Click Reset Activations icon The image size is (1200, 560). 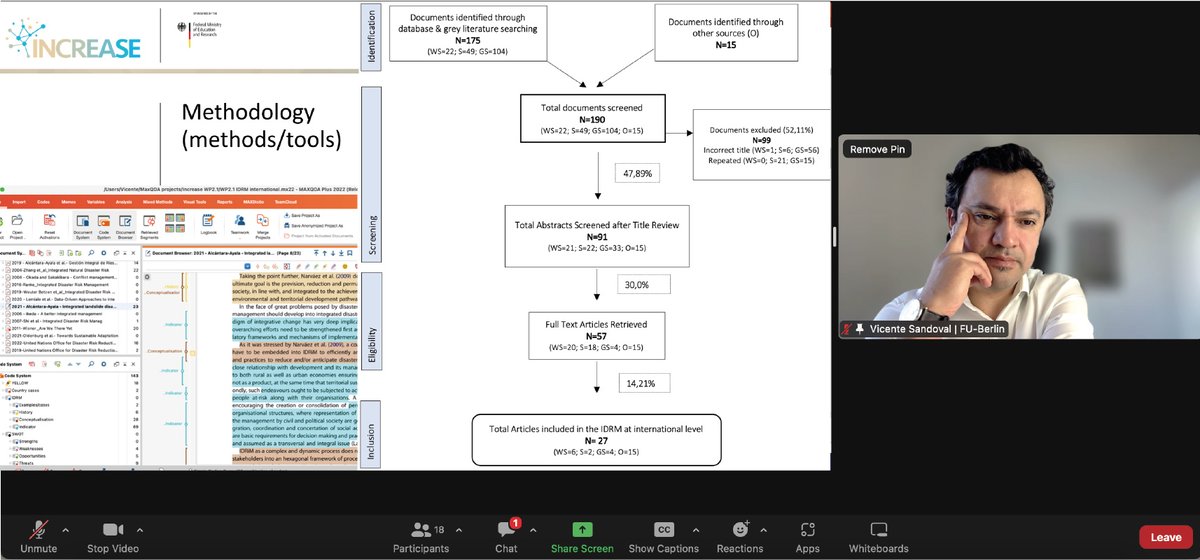coord(50,225)
